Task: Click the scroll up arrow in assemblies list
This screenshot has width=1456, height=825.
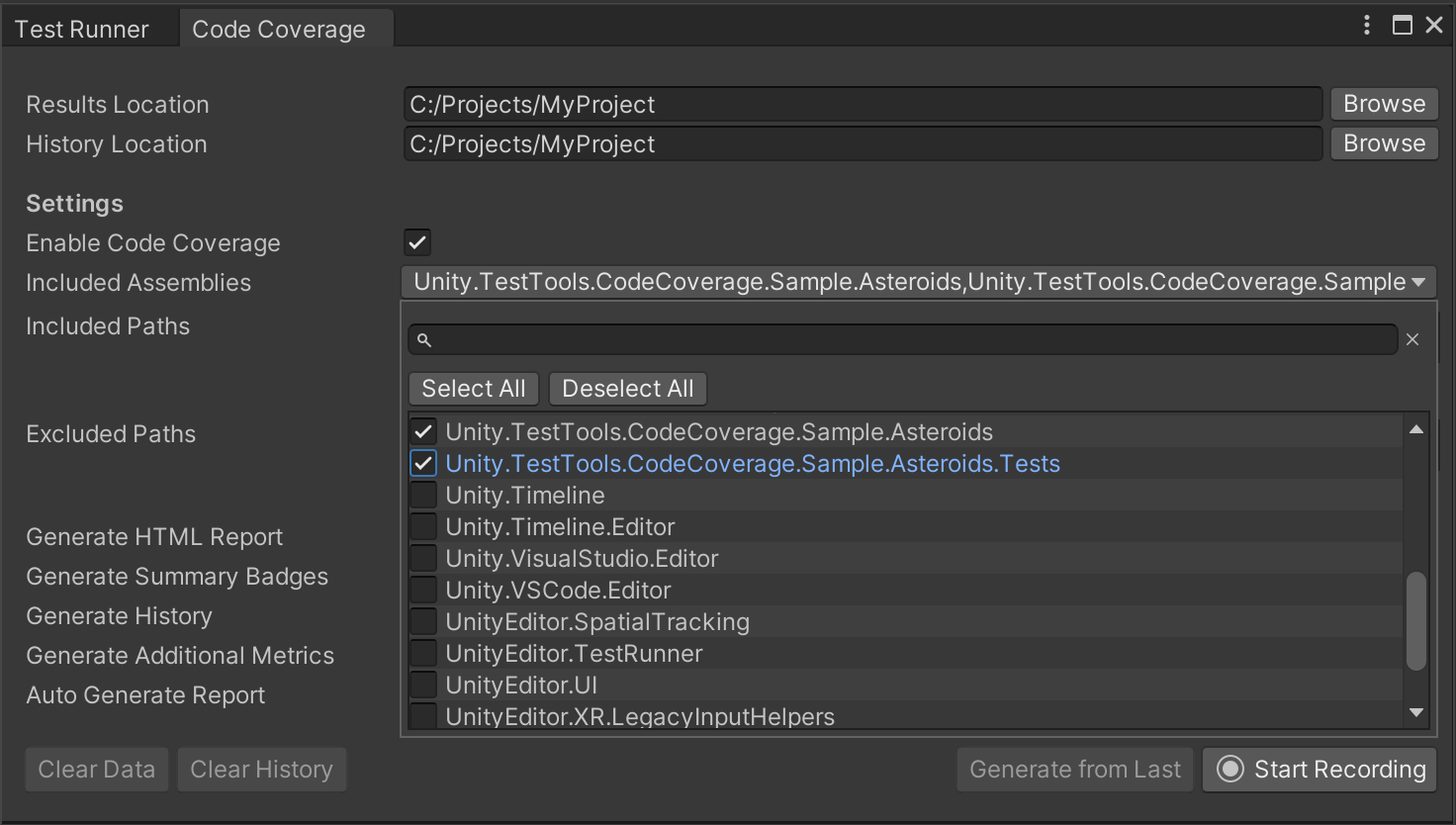Action: point(1416,429)
